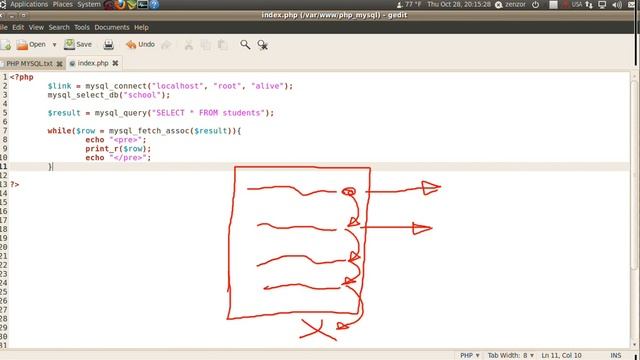This screenshot has height=360, width=640.
Task: Click on the print_r($row) line
Action: (x=118, y=149)
